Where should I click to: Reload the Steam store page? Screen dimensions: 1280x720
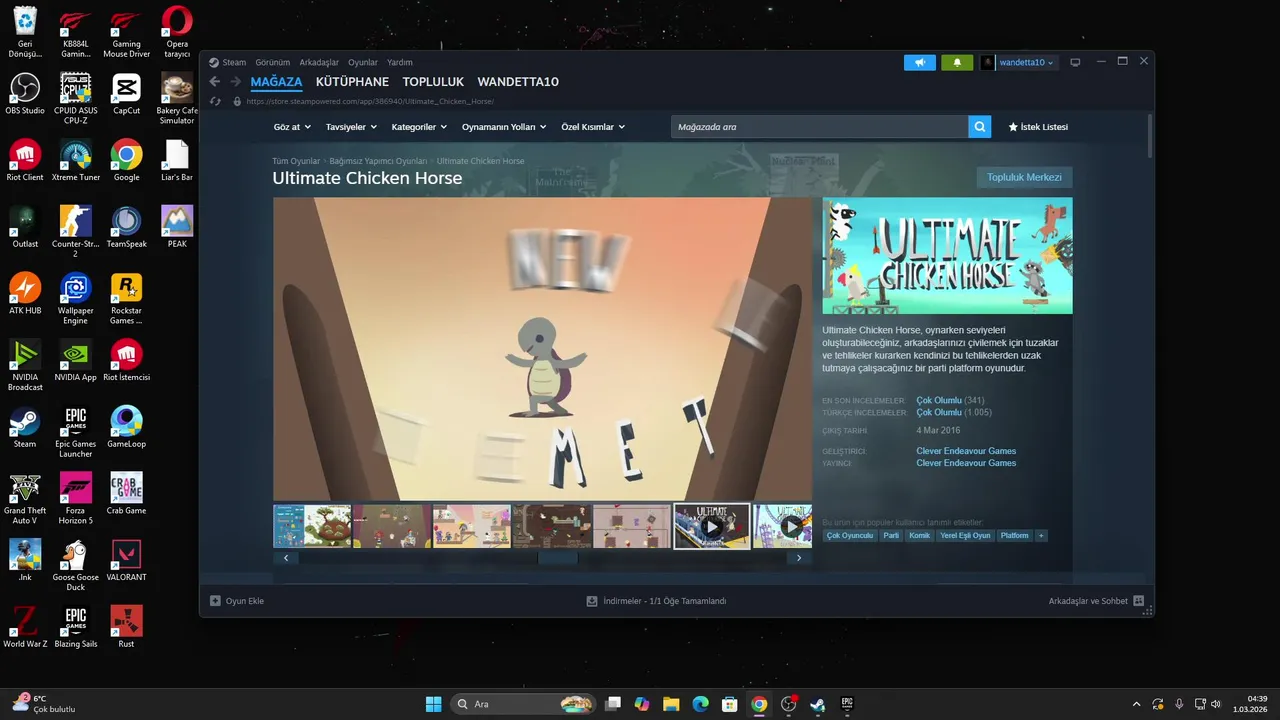point(215,101)
